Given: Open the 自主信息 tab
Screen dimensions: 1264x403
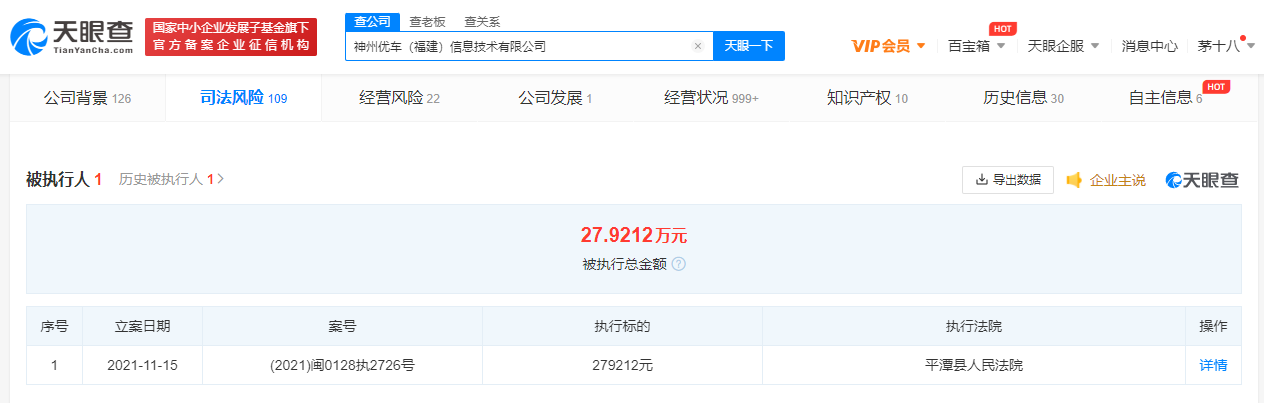Looking at the screenshot, I should pyautogui.click(x=1166, y=98).
